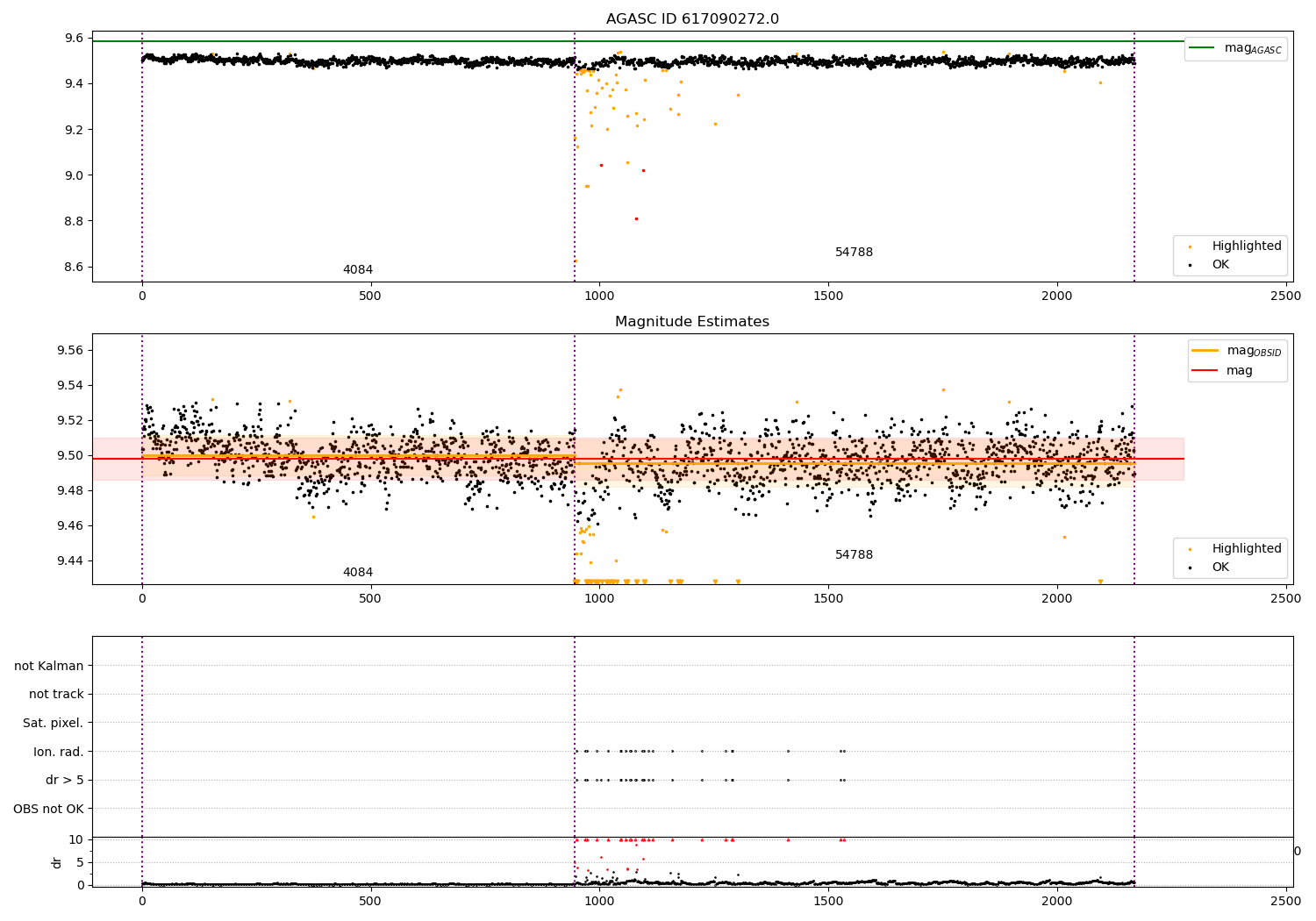Select the "dr > 5" row label
Image resolution: width=1316 pixels, height=921 pixels.
65,780
